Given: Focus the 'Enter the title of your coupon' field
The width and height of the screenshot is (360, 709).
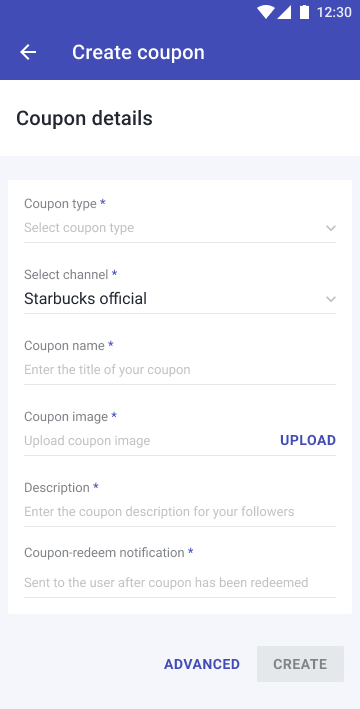Looking at the screenshot, I should coord(180,369).
